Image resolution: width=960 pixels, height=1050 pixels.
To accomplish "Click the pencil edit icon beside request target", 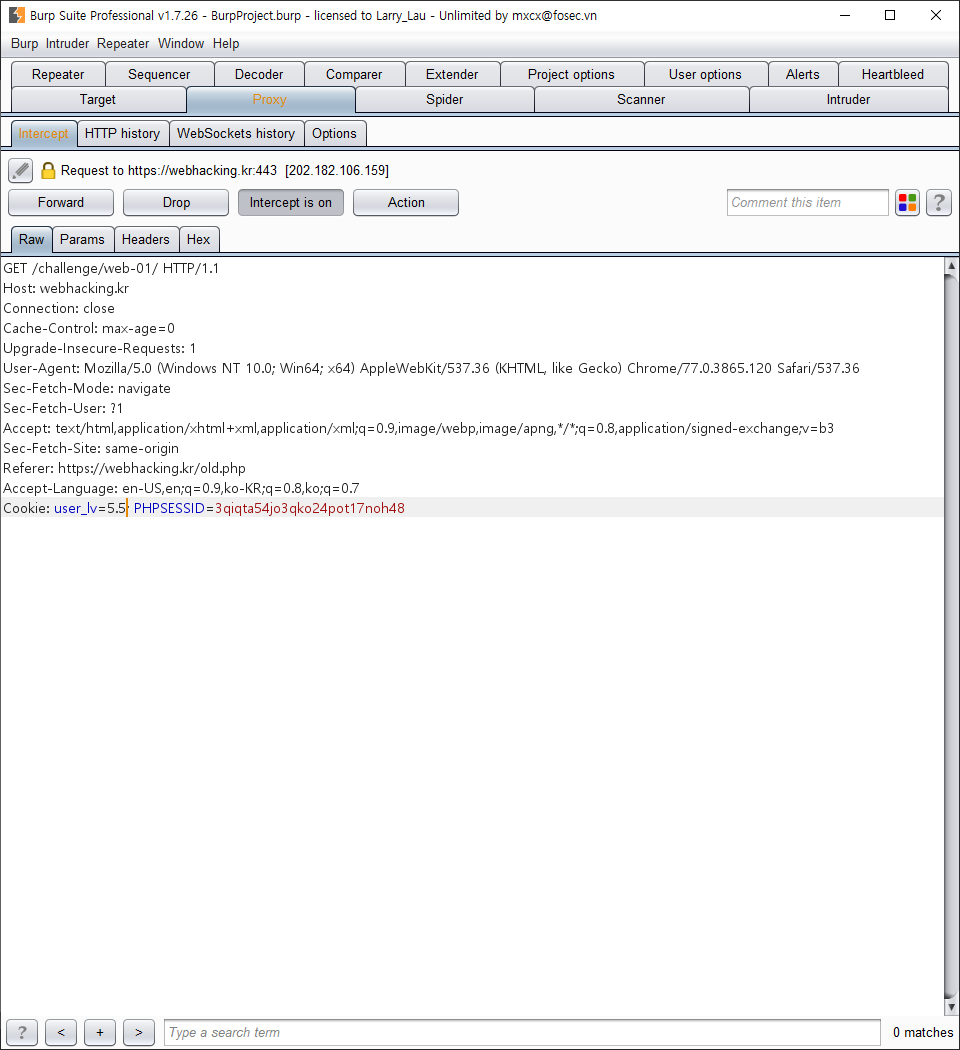I will 21,170.
